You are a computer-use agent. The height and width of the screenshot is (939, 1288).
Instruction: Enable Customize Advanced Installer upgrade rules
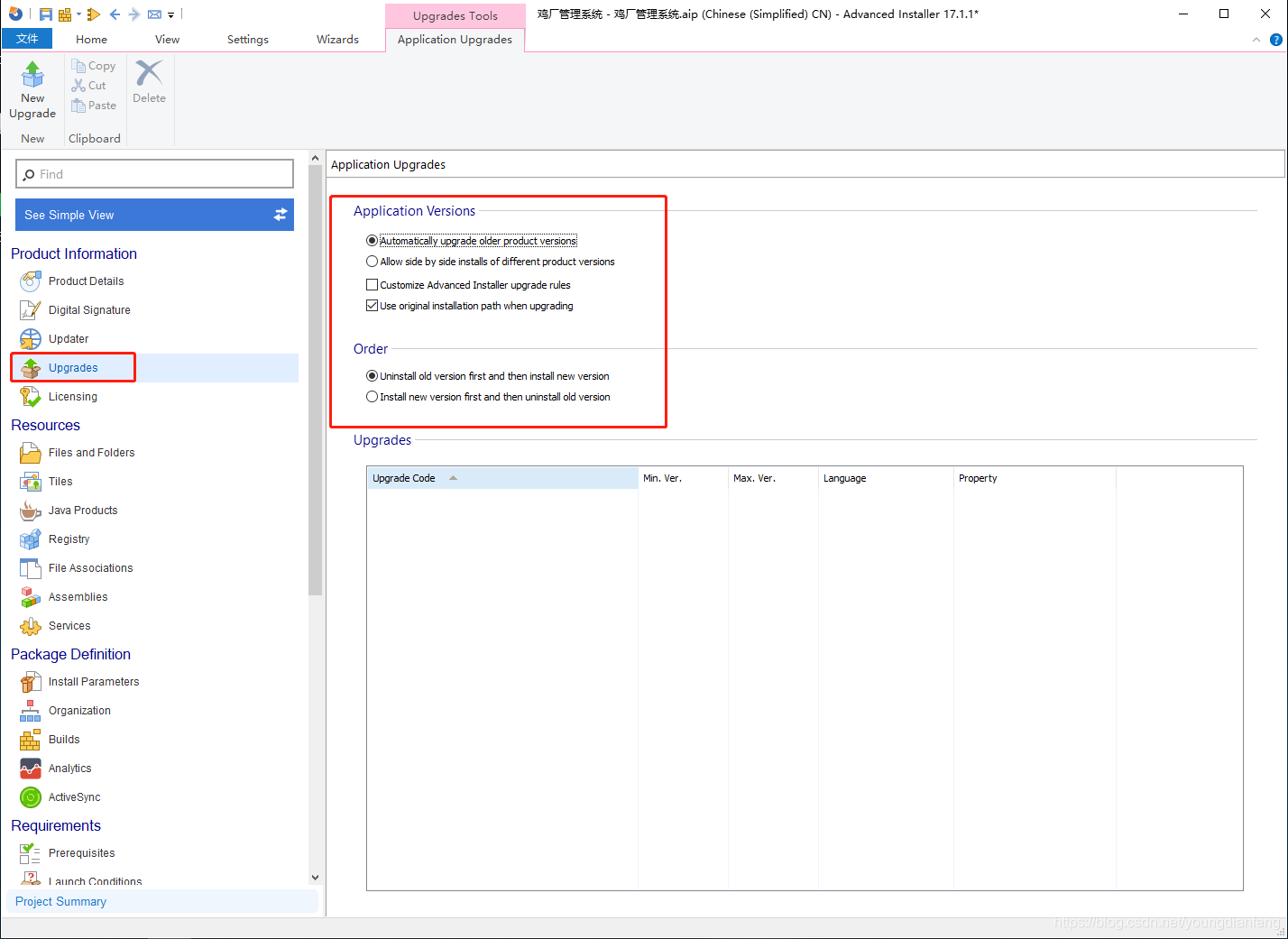(x=372, y=285)
